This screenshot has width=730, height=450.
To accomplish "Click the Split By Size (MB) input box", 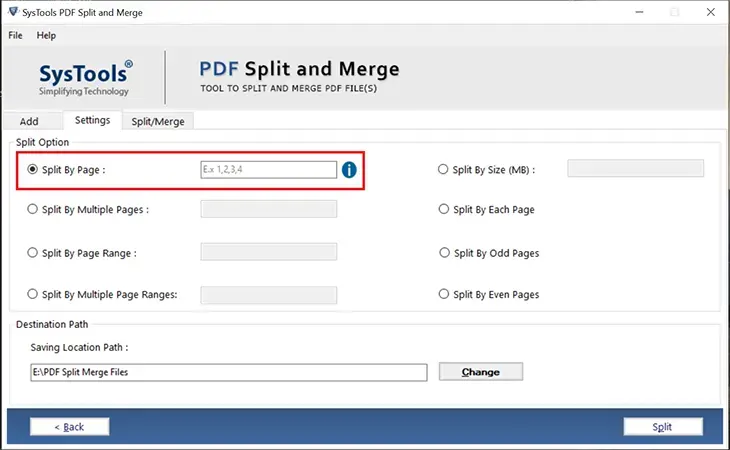I will pyautogui.click(x=635, y=168).
